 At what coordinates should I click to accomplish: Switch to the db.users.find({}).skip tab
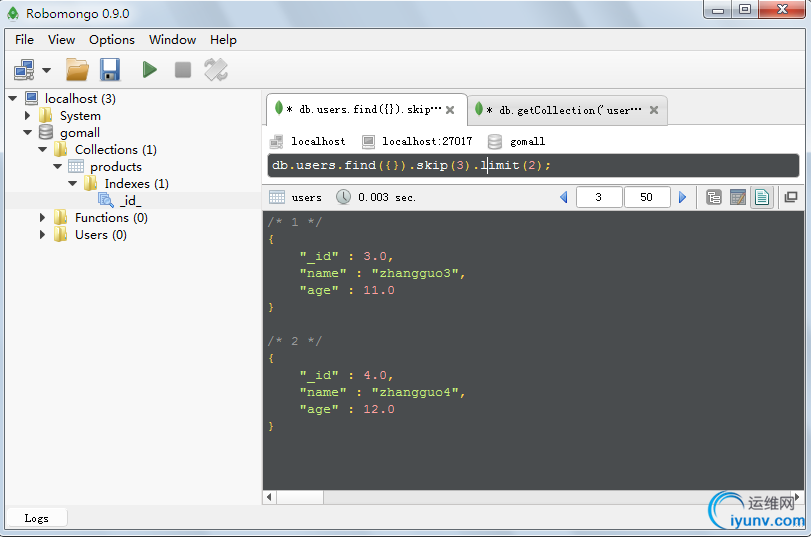point(367,110)
